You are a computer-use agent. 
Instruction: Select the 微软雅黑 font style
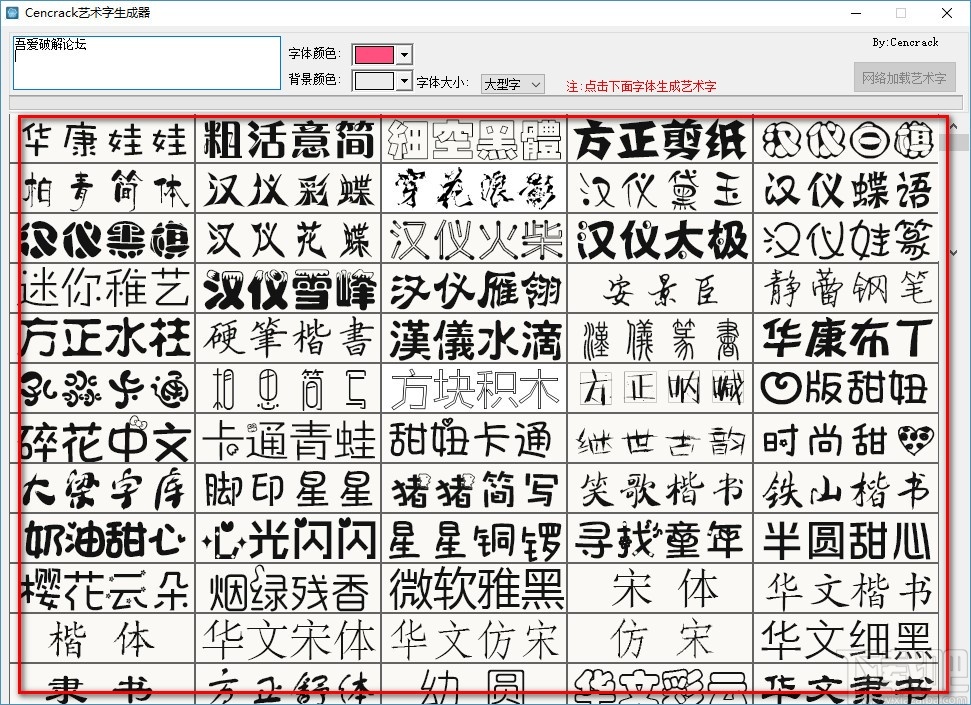coord(473,587)
